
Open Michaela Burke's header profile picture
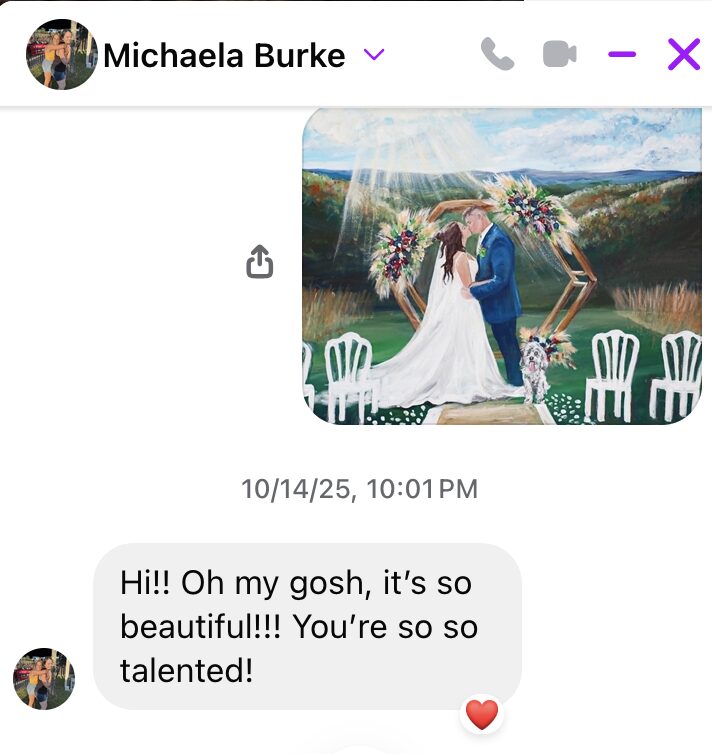62,54
